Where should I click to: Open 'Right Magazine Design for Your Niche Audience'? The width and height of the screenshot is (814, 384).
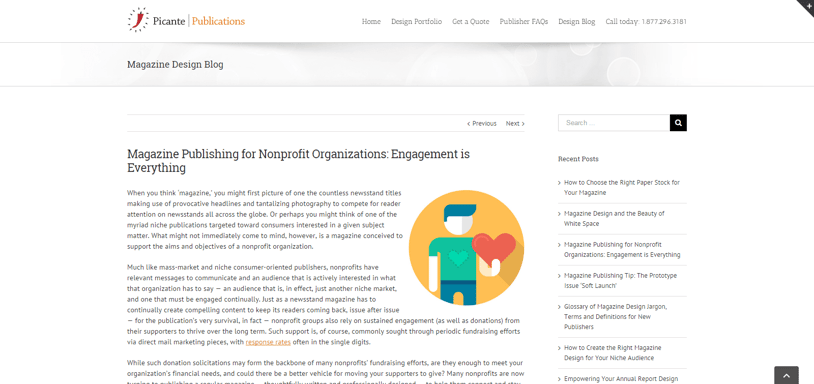(x=613, y=353)
